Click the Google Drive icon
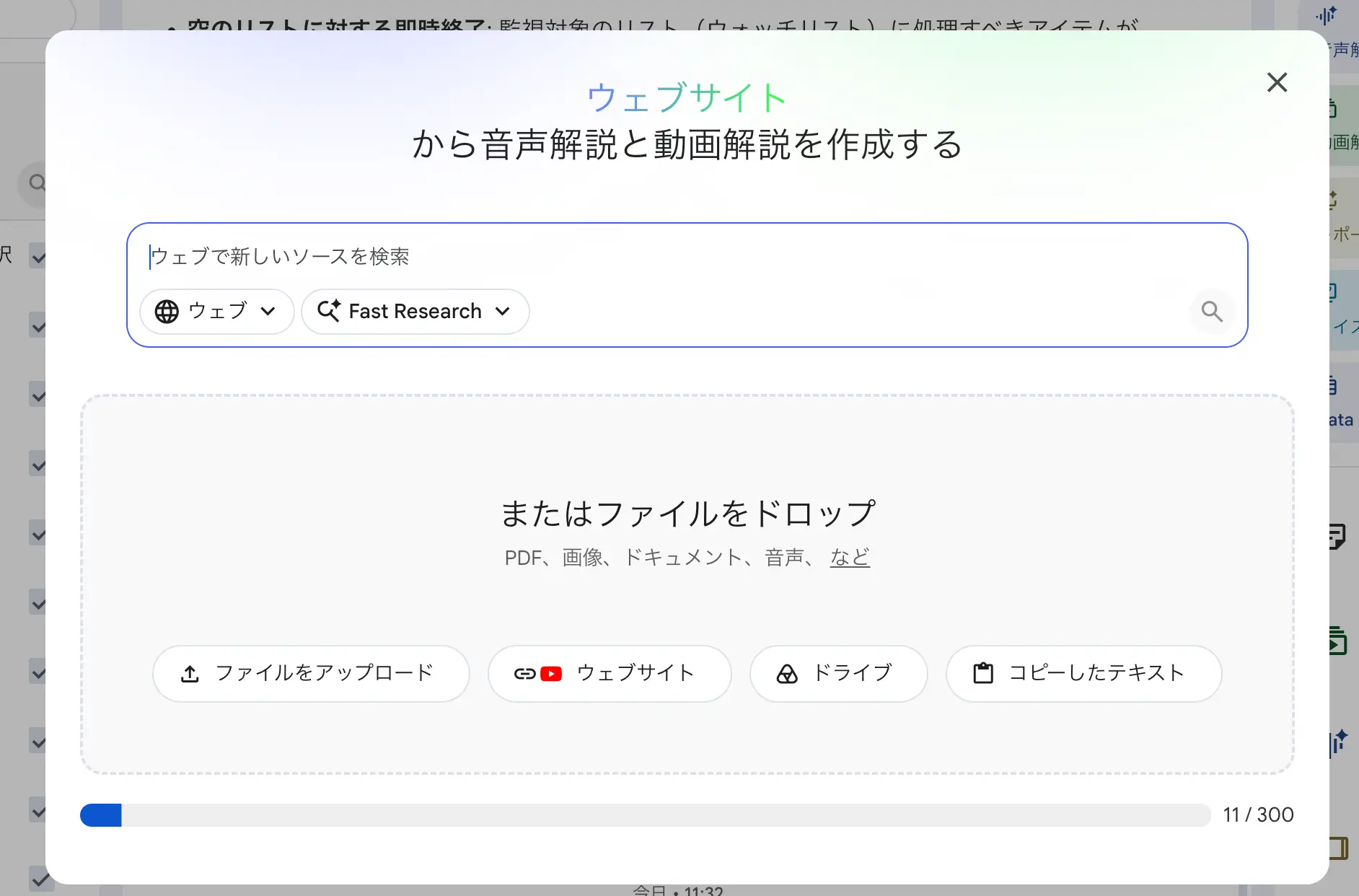The width and height of the screenshot is (1359, 896). pyautogui.click(x=787, y=674)
